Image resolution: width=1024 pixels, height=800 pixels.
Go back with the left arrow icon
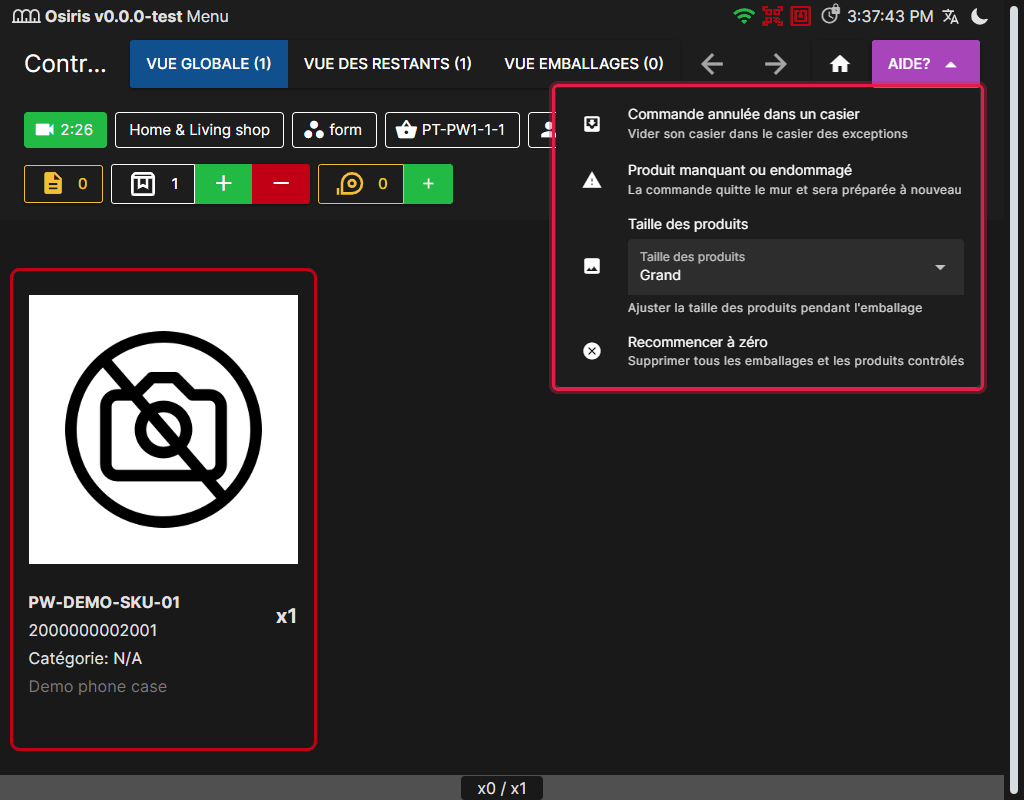click(x=712, y=64)
